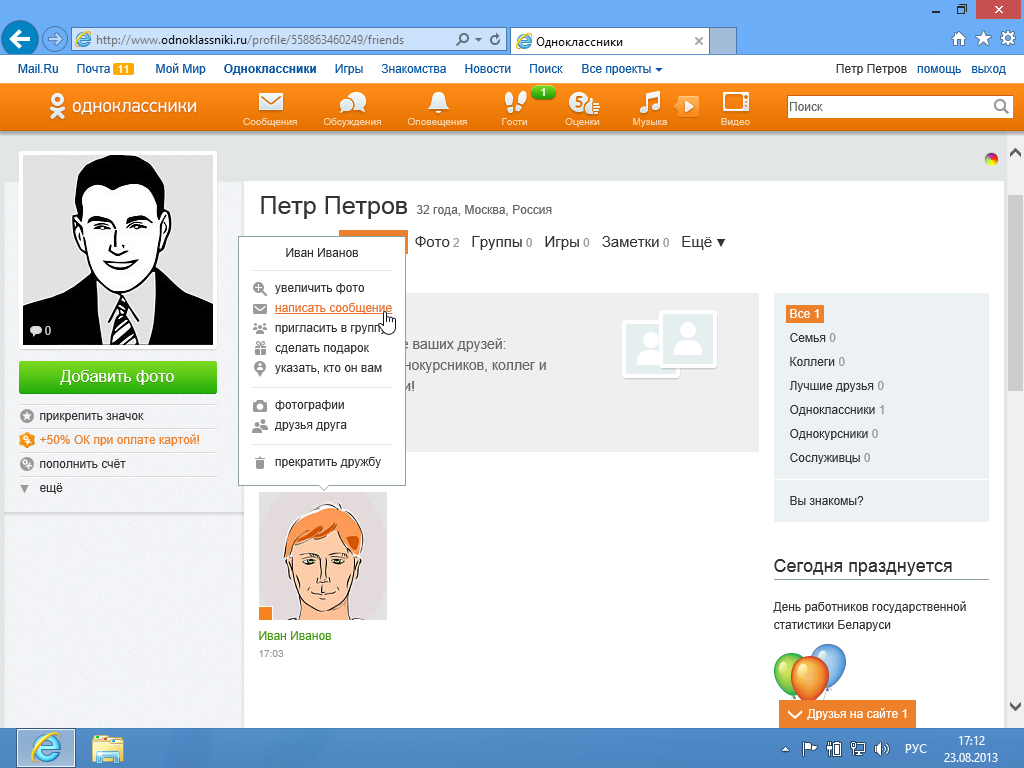Expand the Друзья на сайте panel

[848, 714]
